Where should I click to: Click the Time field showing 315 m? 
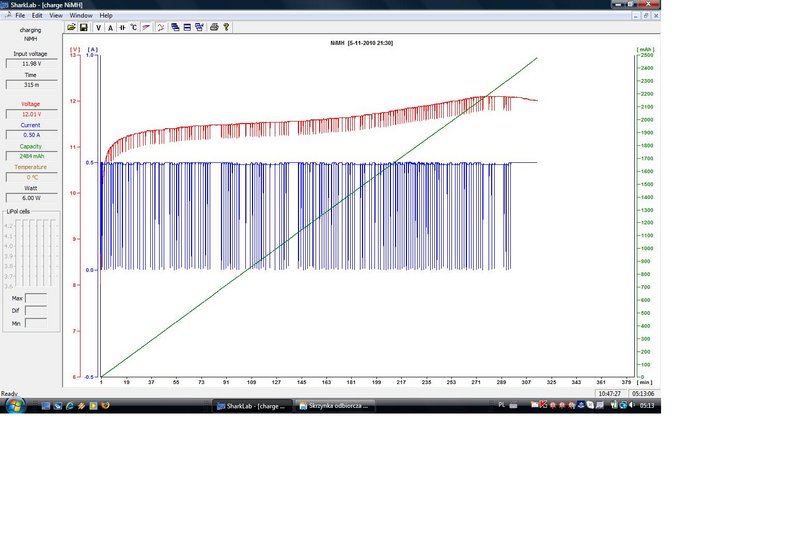pyautogui.click(x=32, y=85)
